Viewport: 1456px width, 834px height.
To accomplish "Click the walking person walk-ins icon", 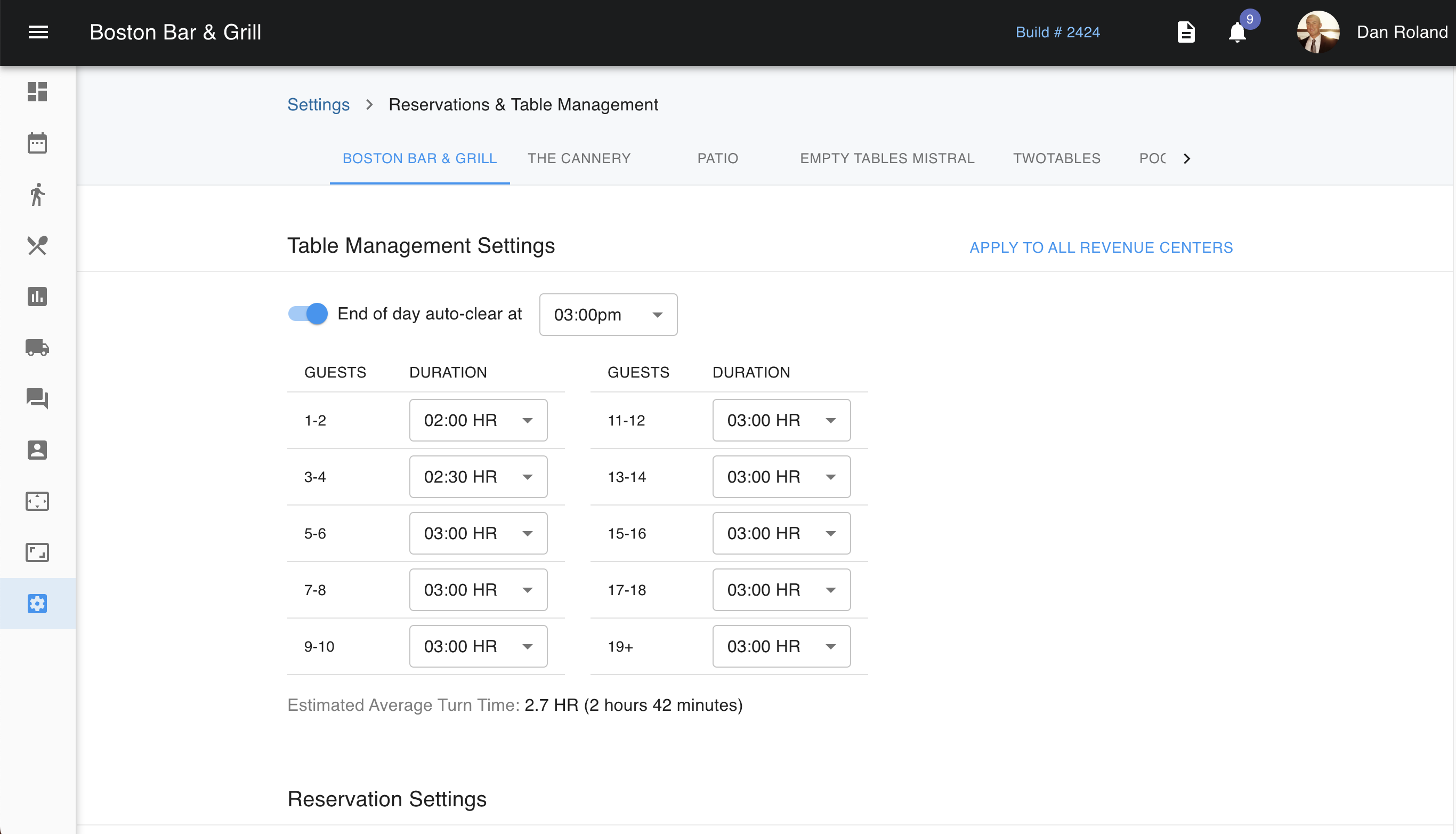I will point(37,194).
